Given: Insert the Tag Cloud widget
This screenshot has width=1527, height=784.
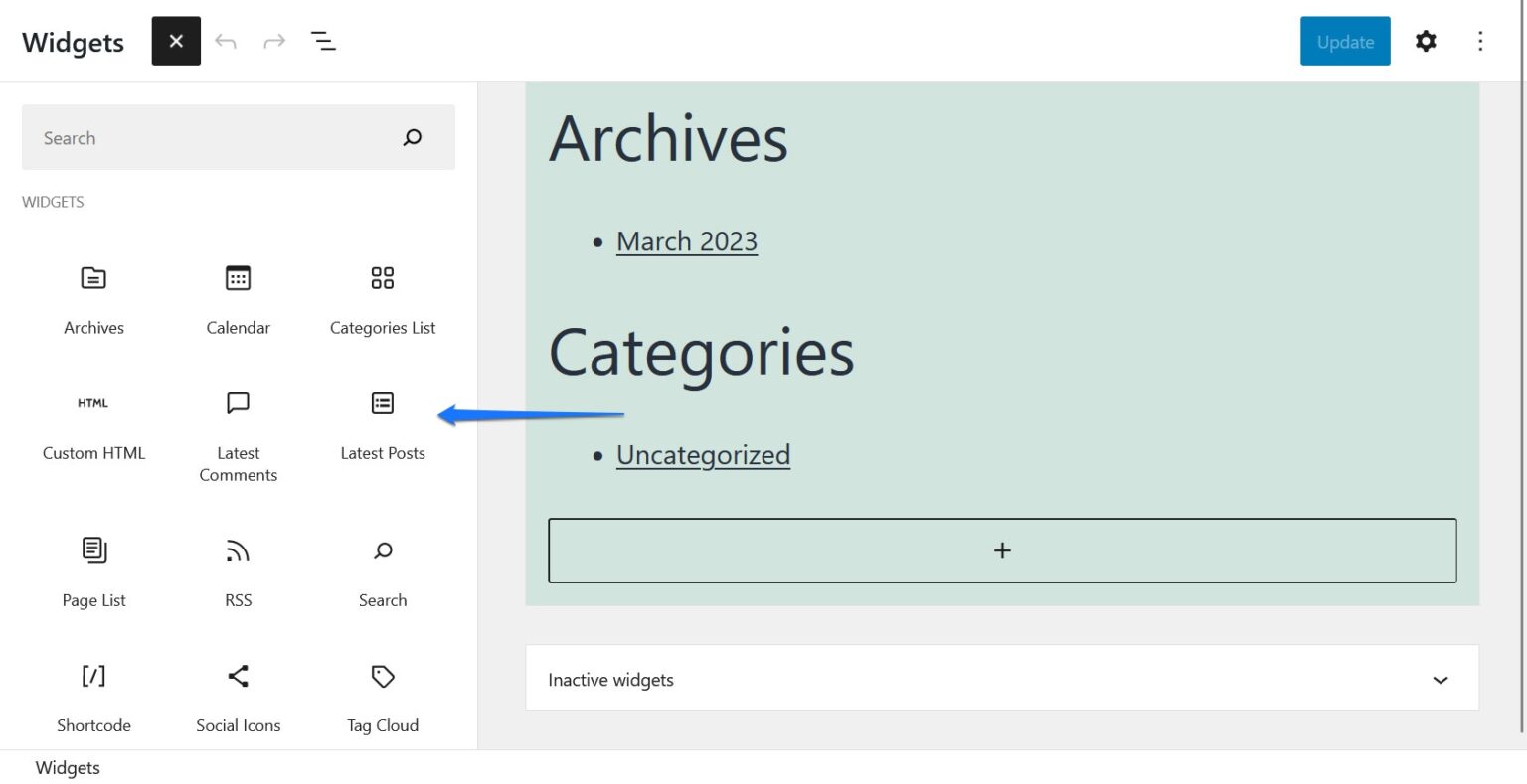Looking at the screenshot, I should click(x=382, y=696).
